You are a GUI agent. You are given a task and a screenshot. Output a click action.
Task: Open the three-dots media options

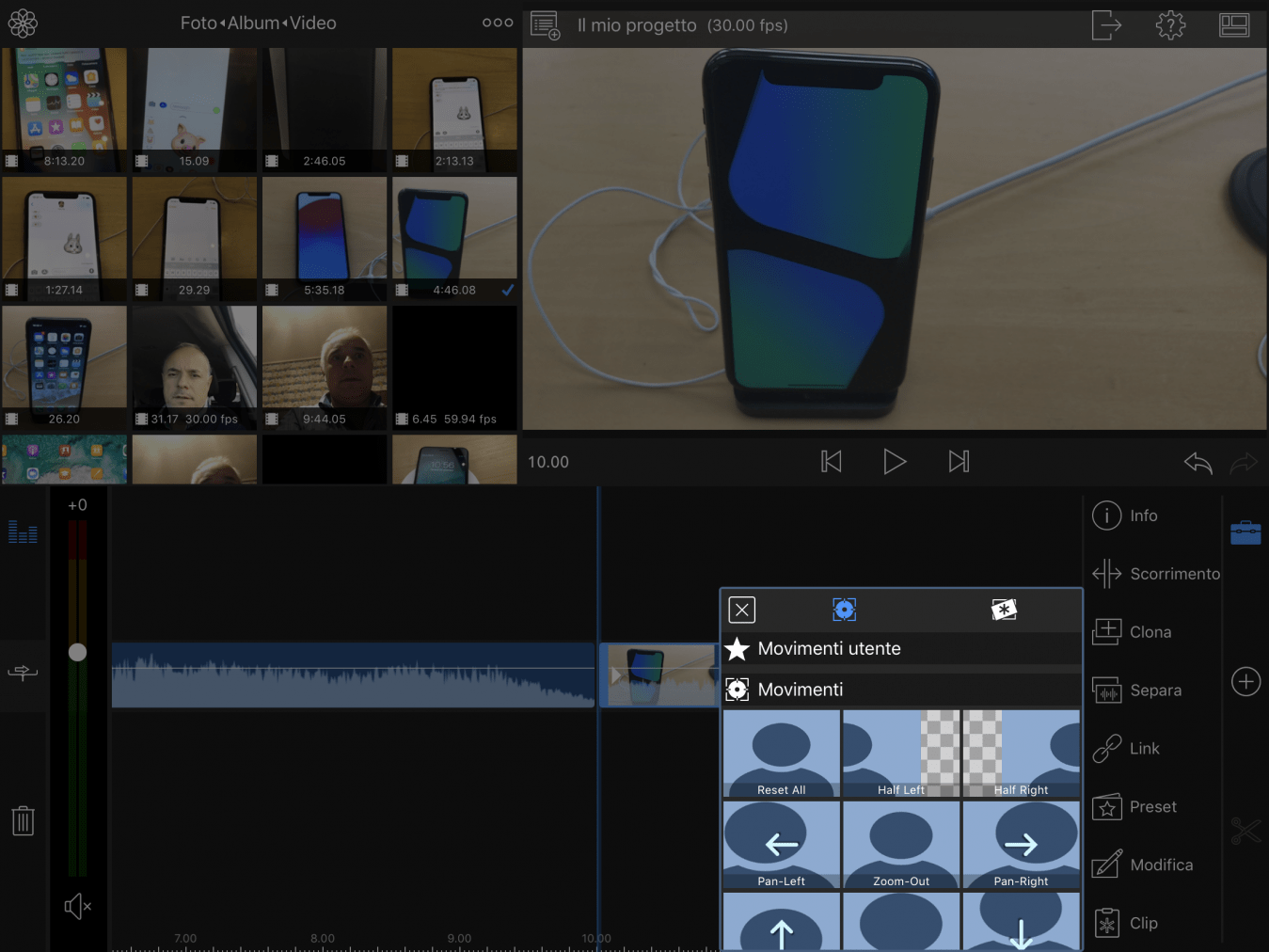coord(498,23)
